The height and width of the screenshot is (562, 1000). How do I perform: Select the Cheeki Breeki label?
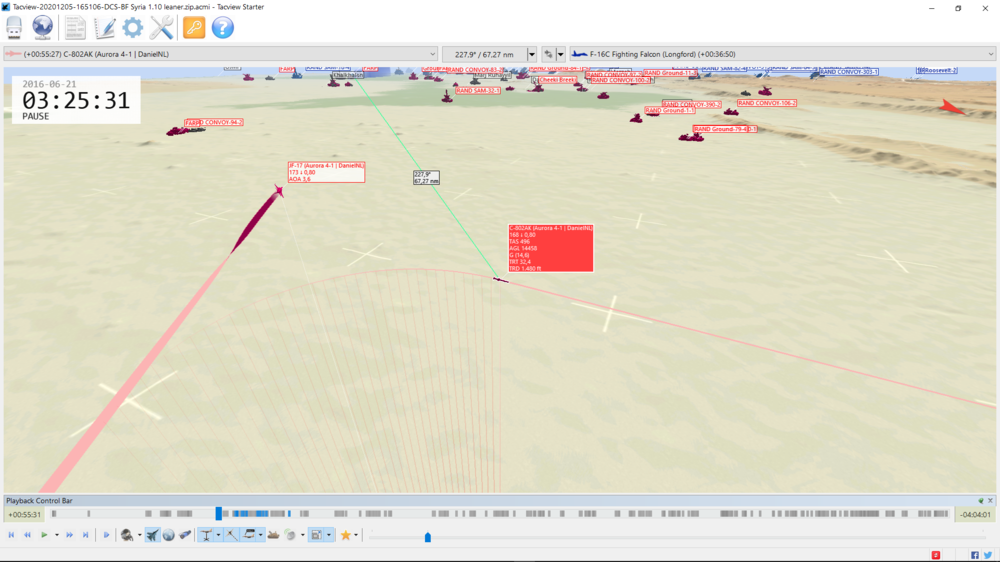pyautogui.click(x=557, y=80)
